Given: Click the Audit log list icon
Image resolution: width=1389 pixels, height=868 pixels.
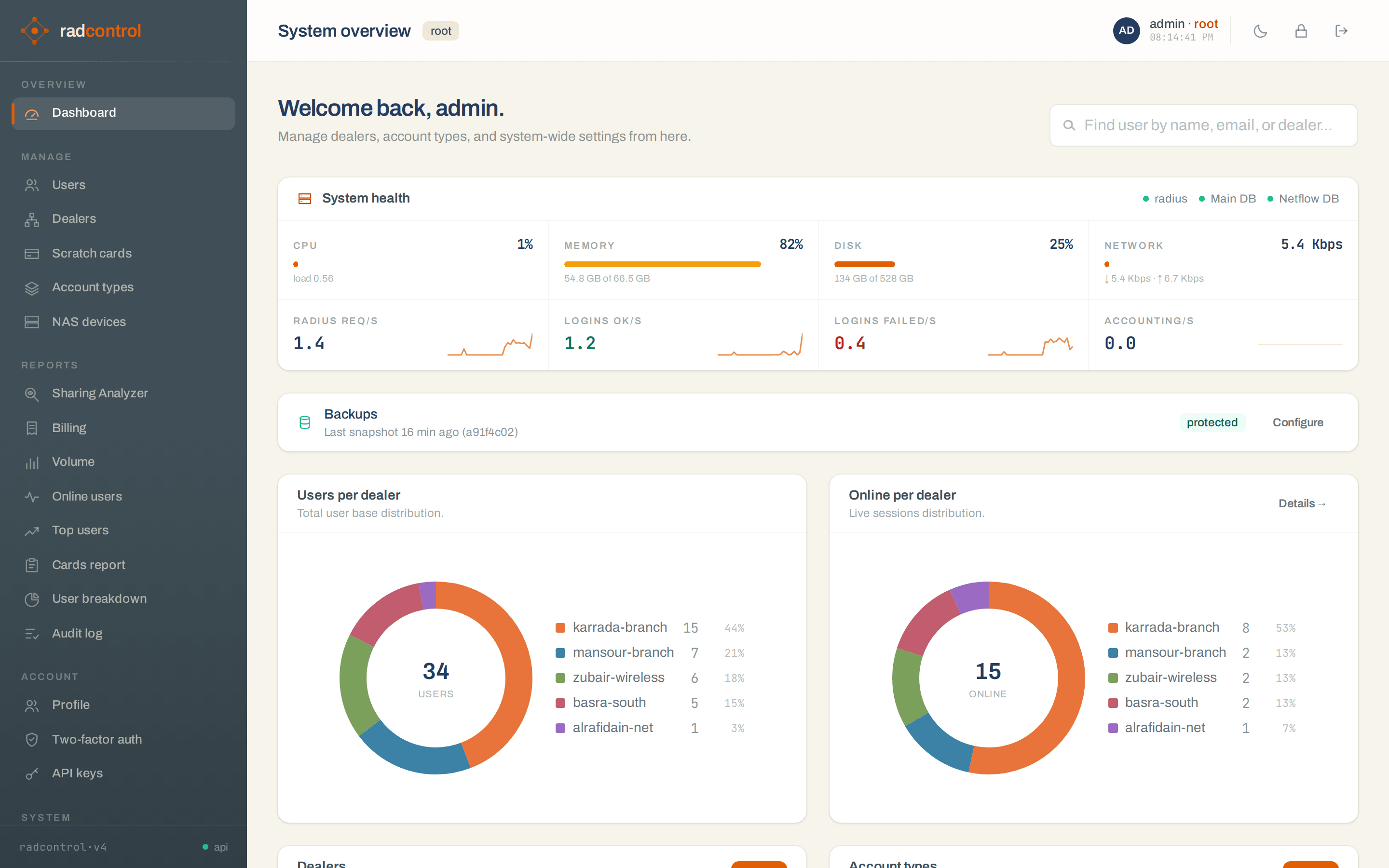Looking at the screenshot, I should point(32,634).
